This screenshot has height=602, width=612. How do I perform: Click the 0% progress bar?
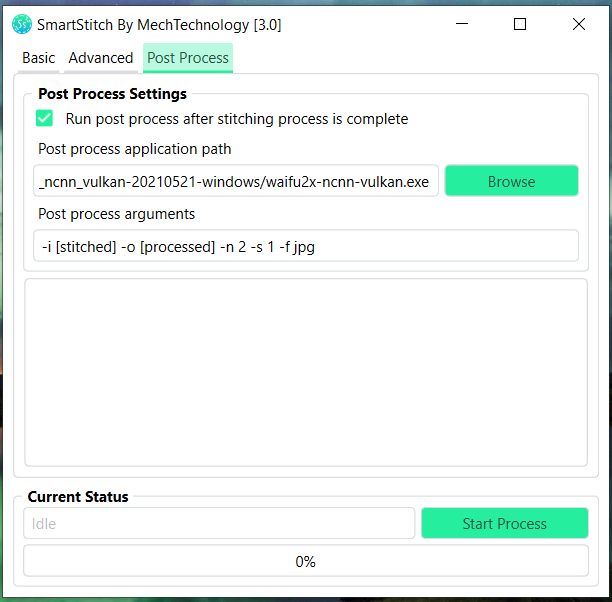coord(306,561)
